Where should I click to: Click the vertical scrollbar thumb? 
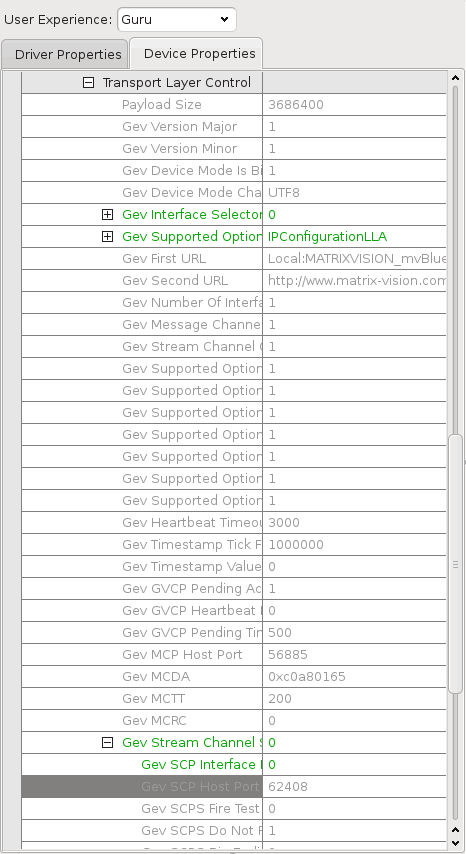tap(456, 564)
